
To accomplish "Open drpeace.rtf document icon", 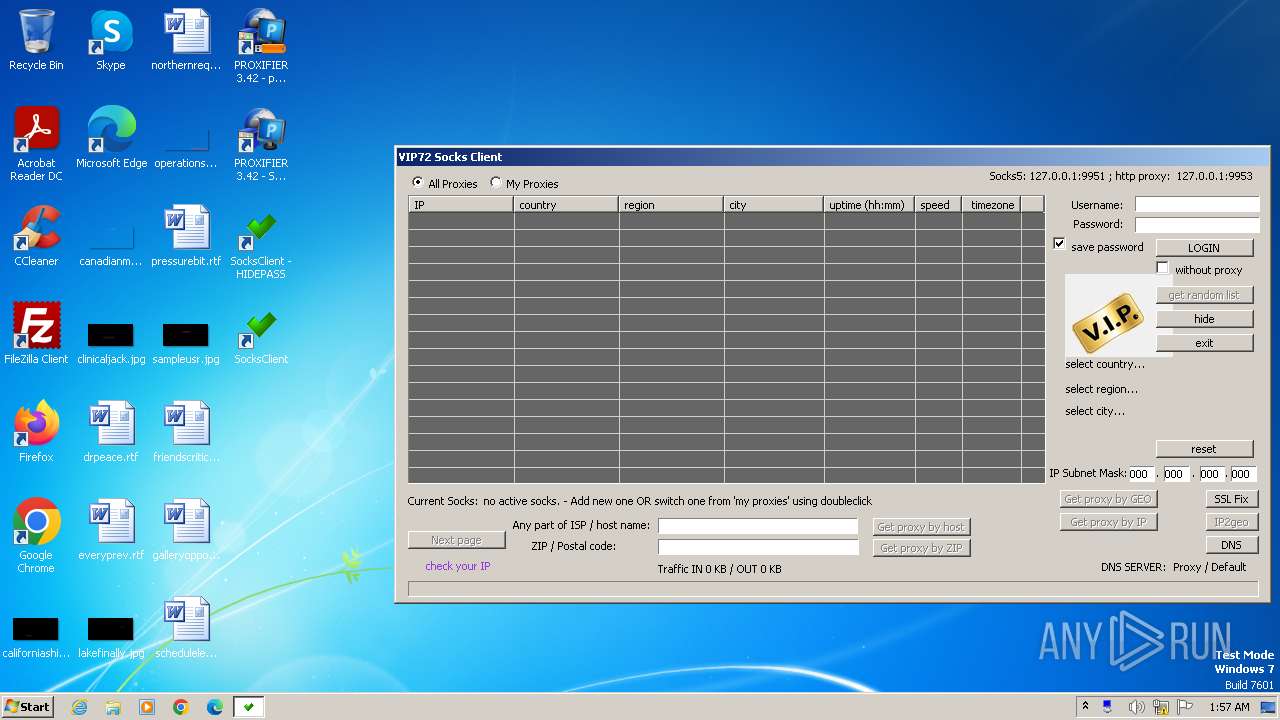I will click(111, 432).
